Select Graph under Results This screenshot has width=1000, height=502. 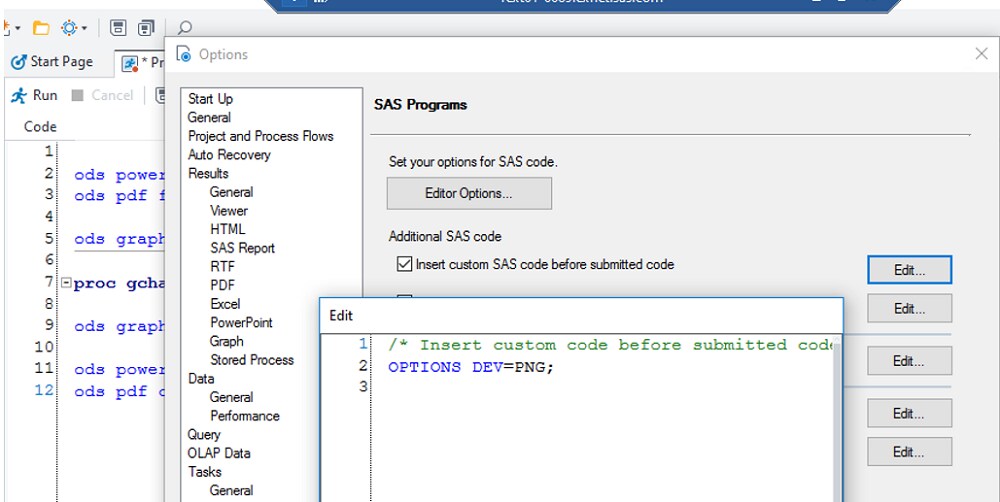tap(226, 341)
